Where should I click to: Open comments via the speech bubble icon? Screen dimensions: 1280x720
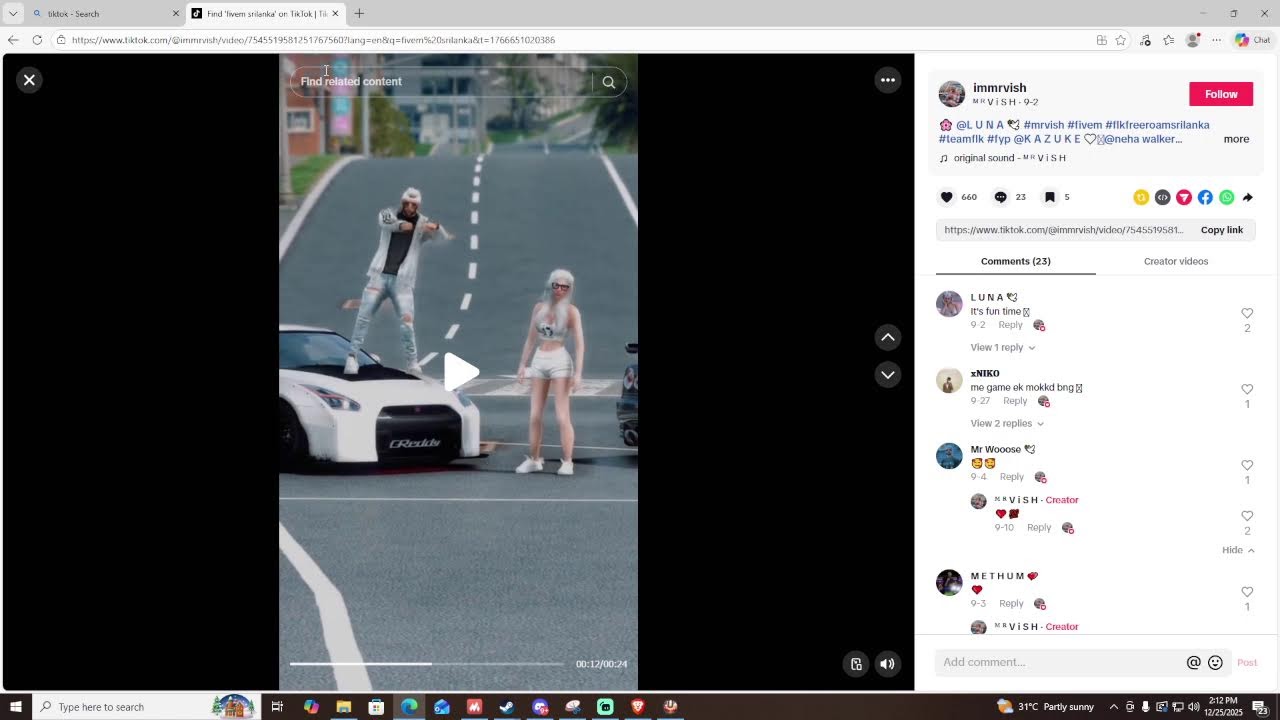1000,197
